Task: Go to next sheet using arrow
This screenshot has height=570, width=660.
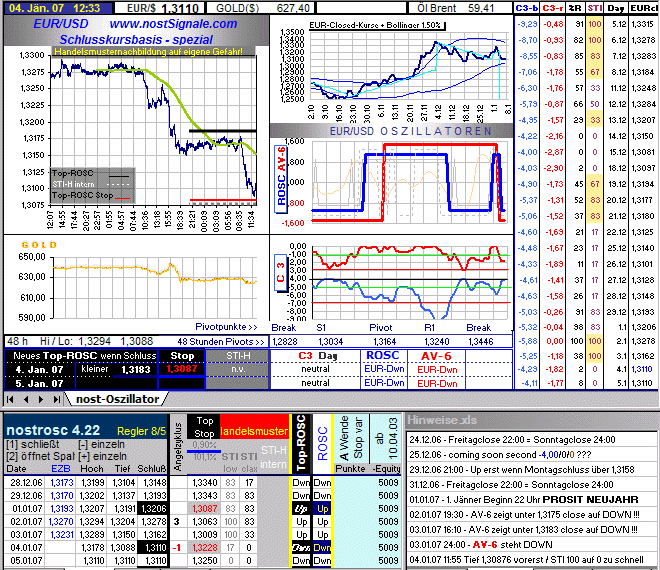Action: (41, 399)
